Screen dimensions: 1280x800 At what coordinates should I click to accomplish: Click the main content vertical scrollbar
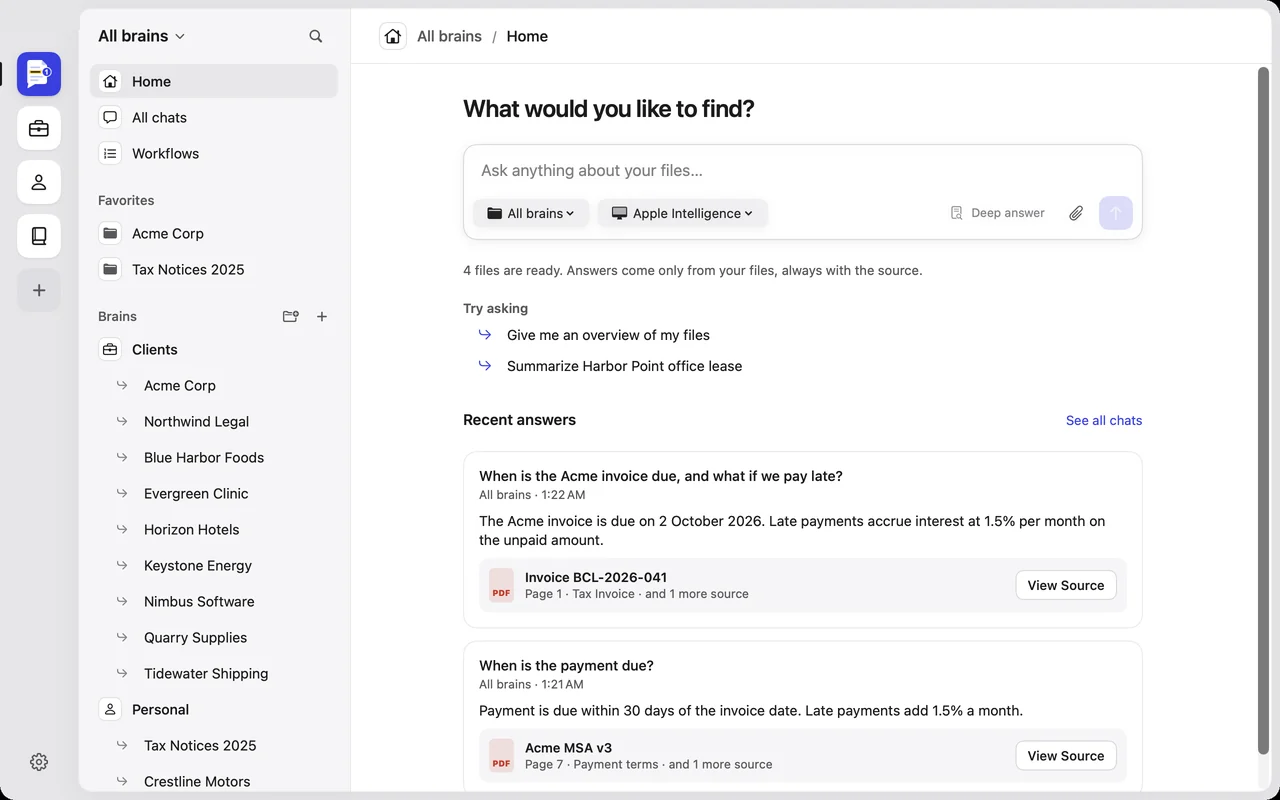pos(1263,410)
